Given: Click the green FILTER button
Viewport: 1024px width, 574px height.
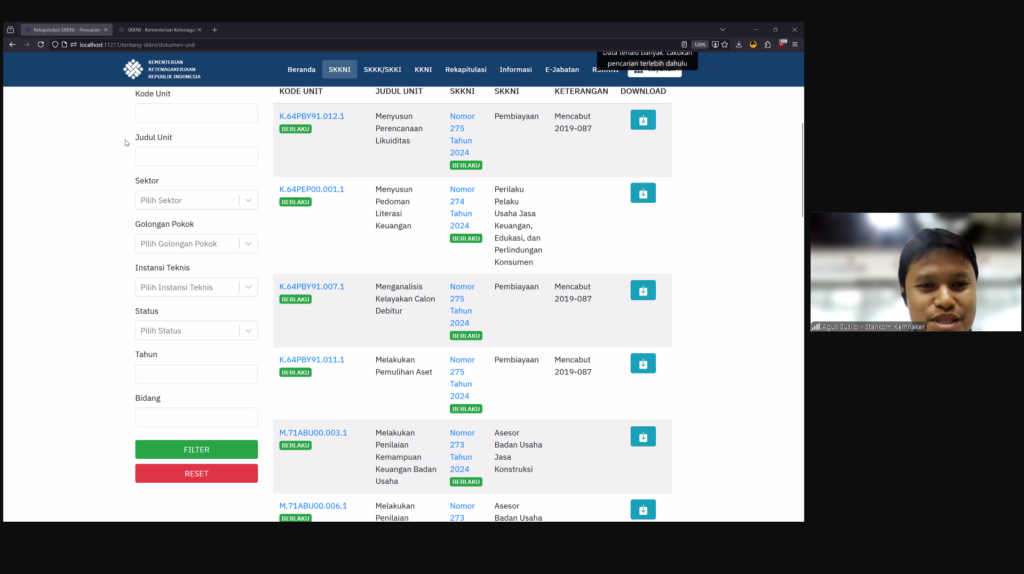Looking at the screenshot, I should [x=196, y=450].
